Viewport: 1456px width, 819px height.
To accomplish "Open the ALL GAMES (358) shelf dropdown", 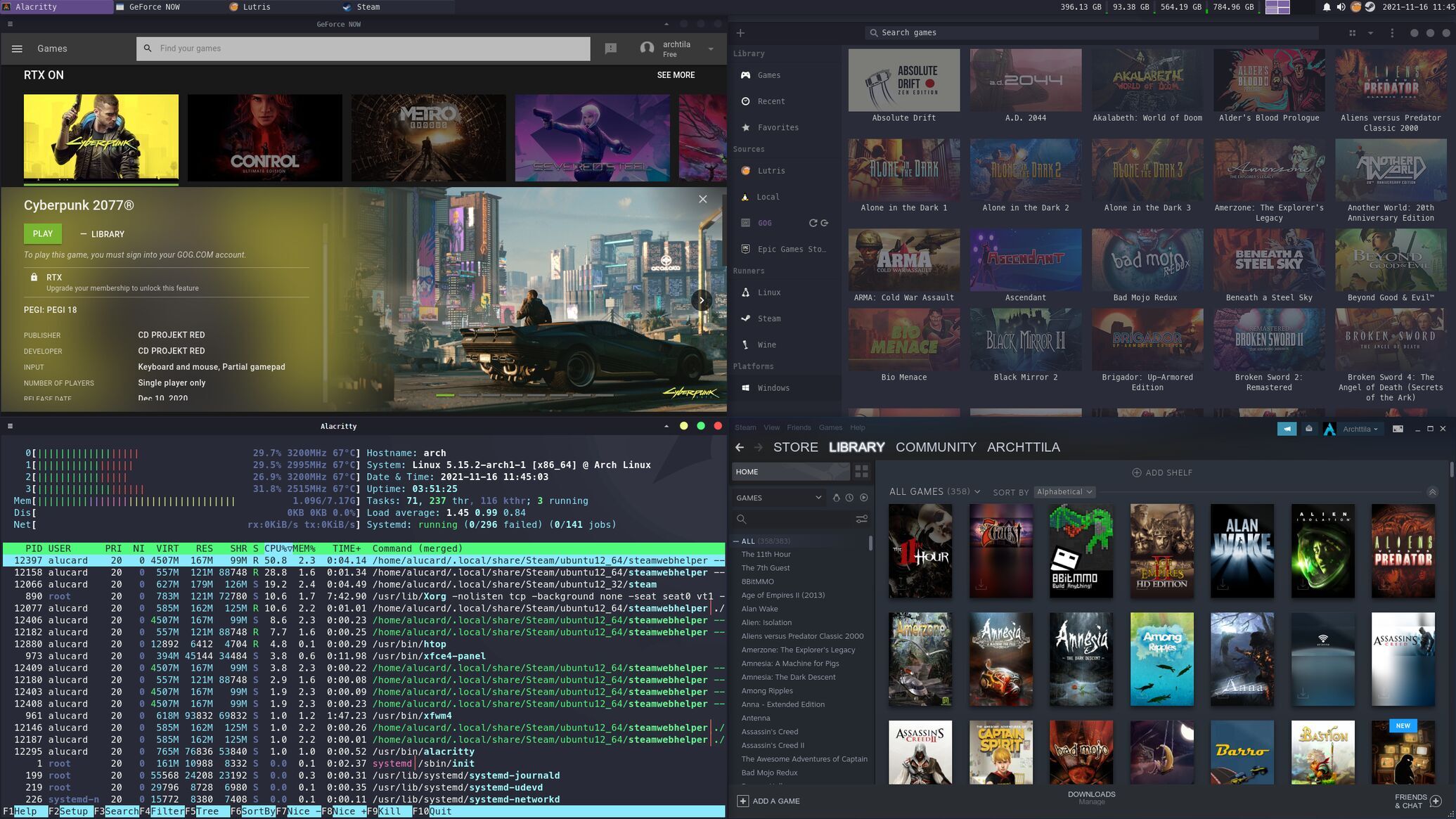I will [x=977, y=492].
